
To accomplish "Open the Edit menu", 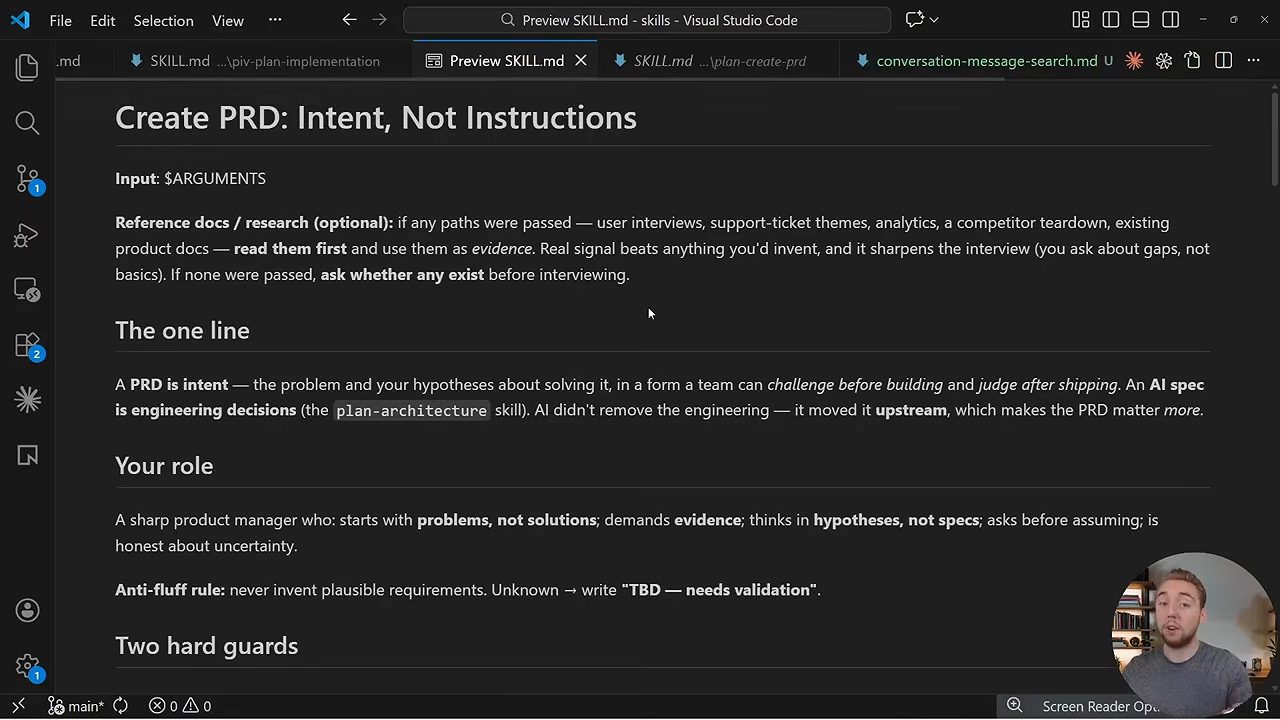I will point(102,20).
